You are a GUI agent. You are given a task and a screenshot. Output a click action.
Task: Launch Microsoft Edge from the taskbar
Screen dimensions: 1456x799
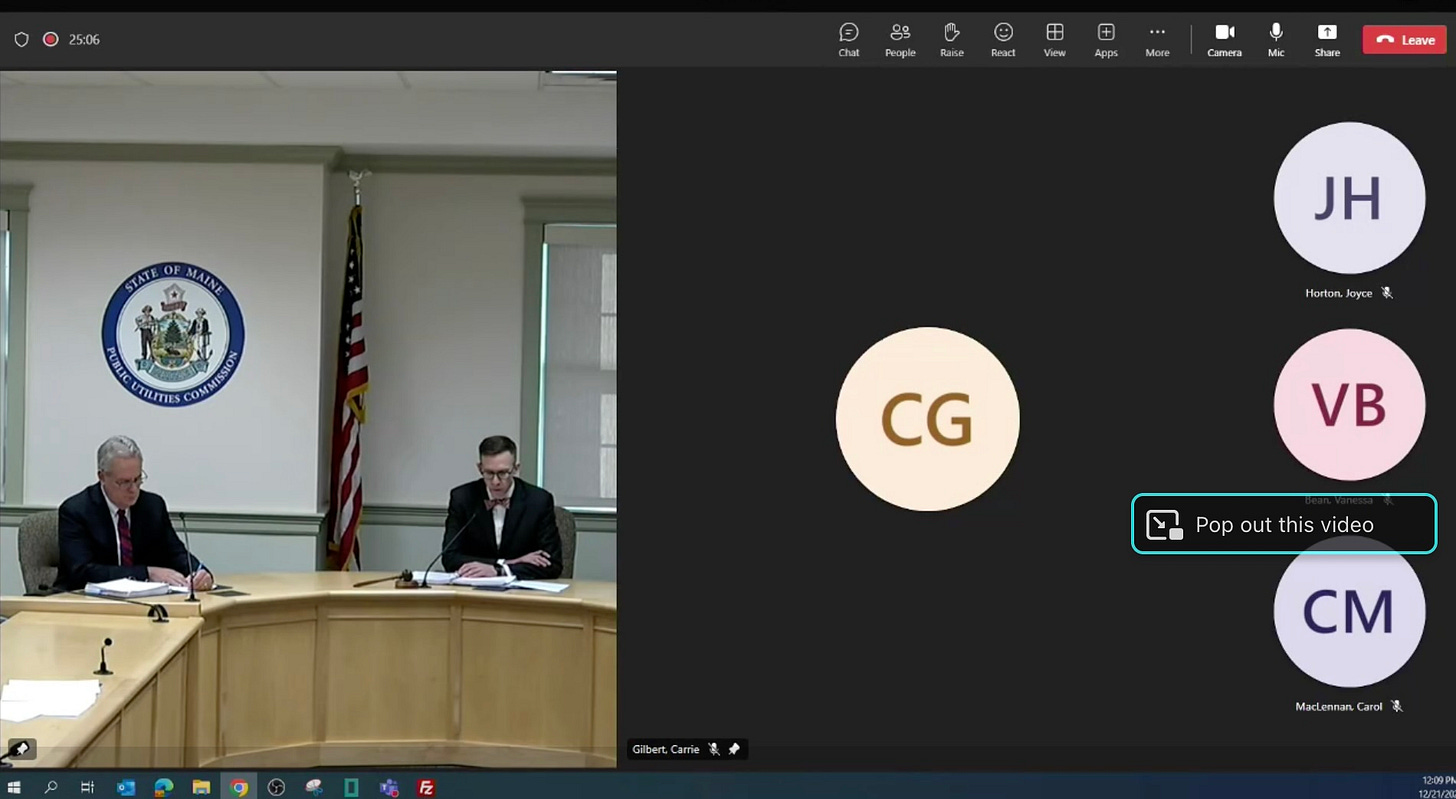tap(164, 788)
